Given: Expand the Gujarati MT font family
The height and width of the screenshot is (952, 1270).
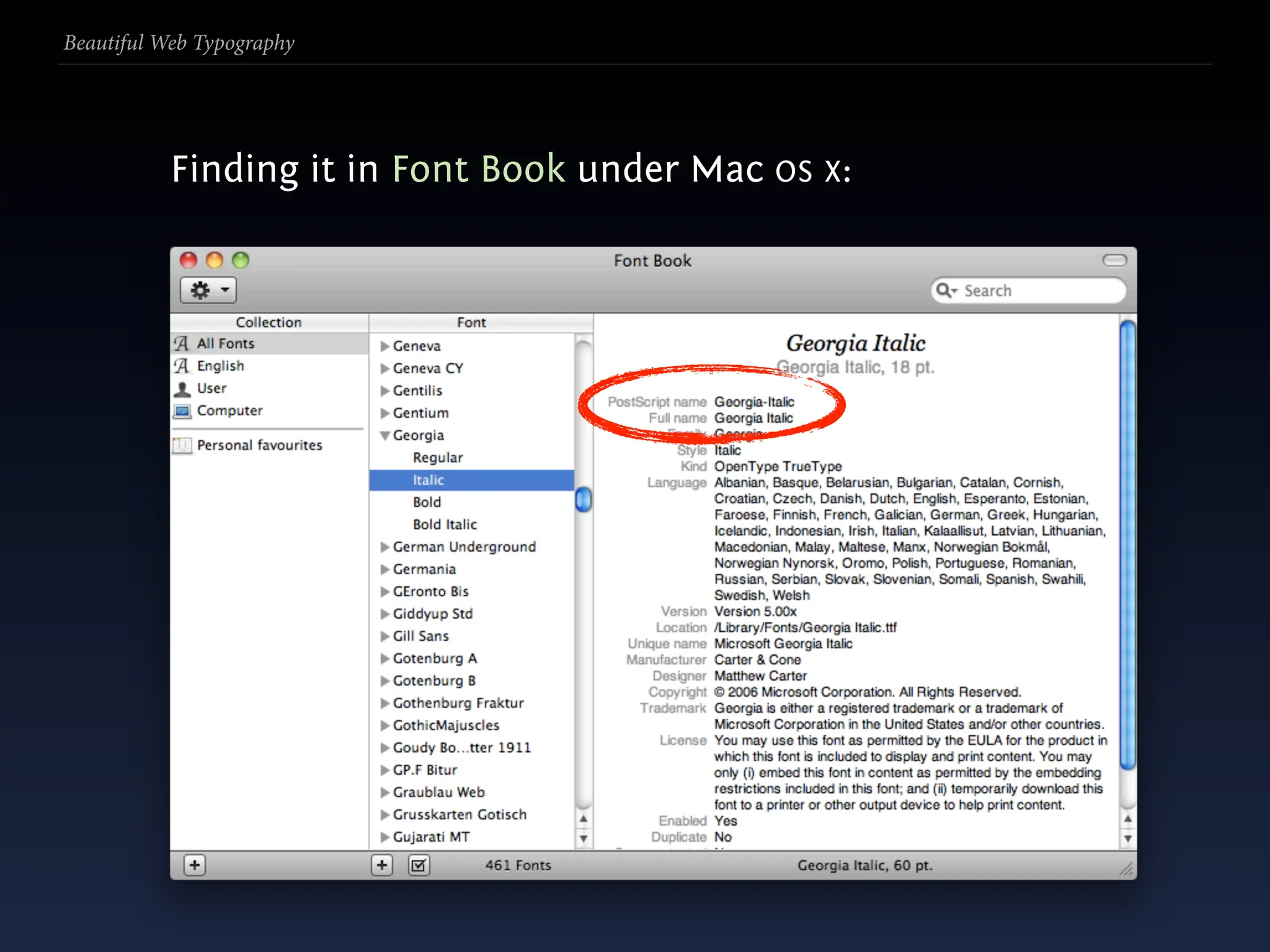Looking at the screenshot, I should pos(385,837).
